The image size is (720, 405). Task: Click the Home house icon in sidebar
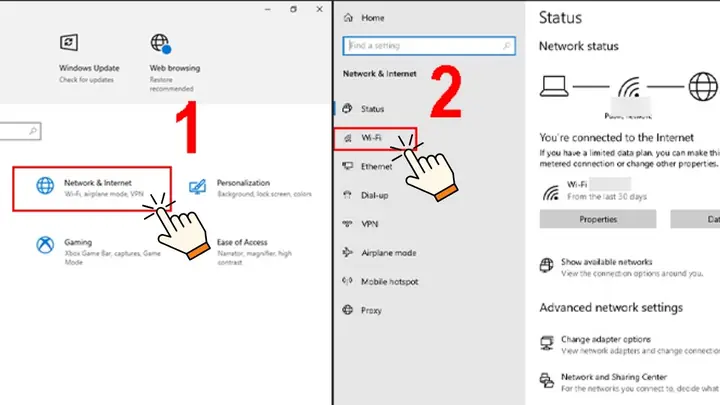click(348, 18)
